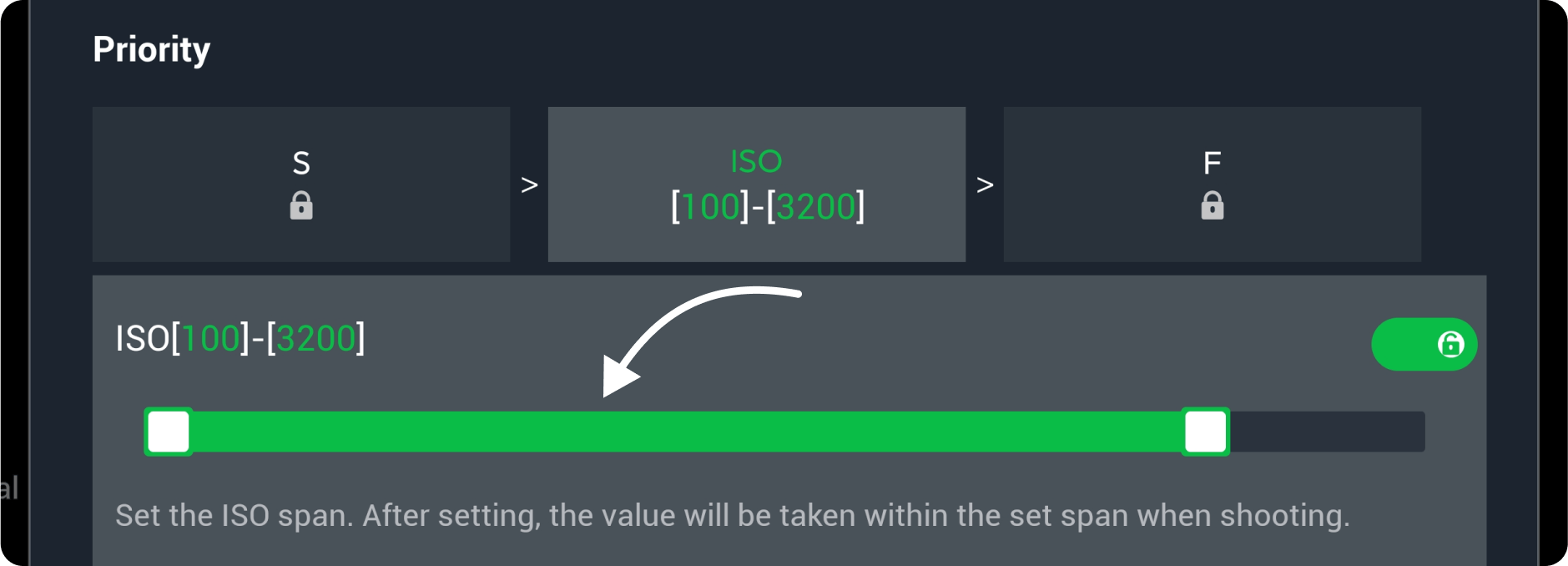The image size is (1568, 566).
Task: Click the dark unfilled slider section
Action: click(x=1327, y=432)
